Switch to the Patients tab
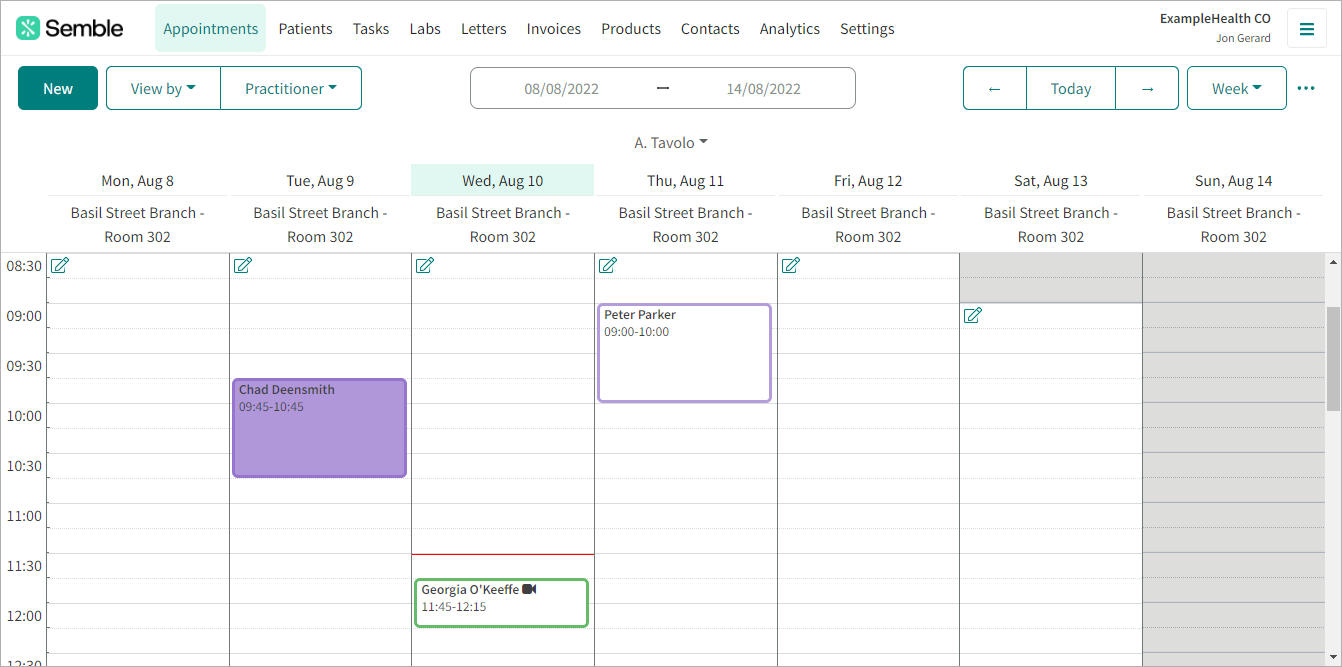This screenshot has width=1342, height=667. click(x=305, y=28)
